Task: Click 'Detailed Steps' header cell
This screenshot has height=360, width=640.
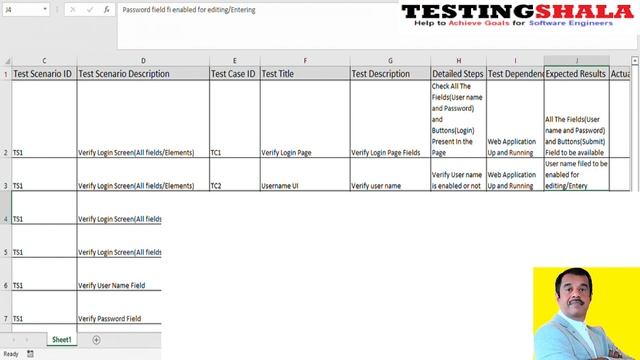Action: click(x=459, y=73)
